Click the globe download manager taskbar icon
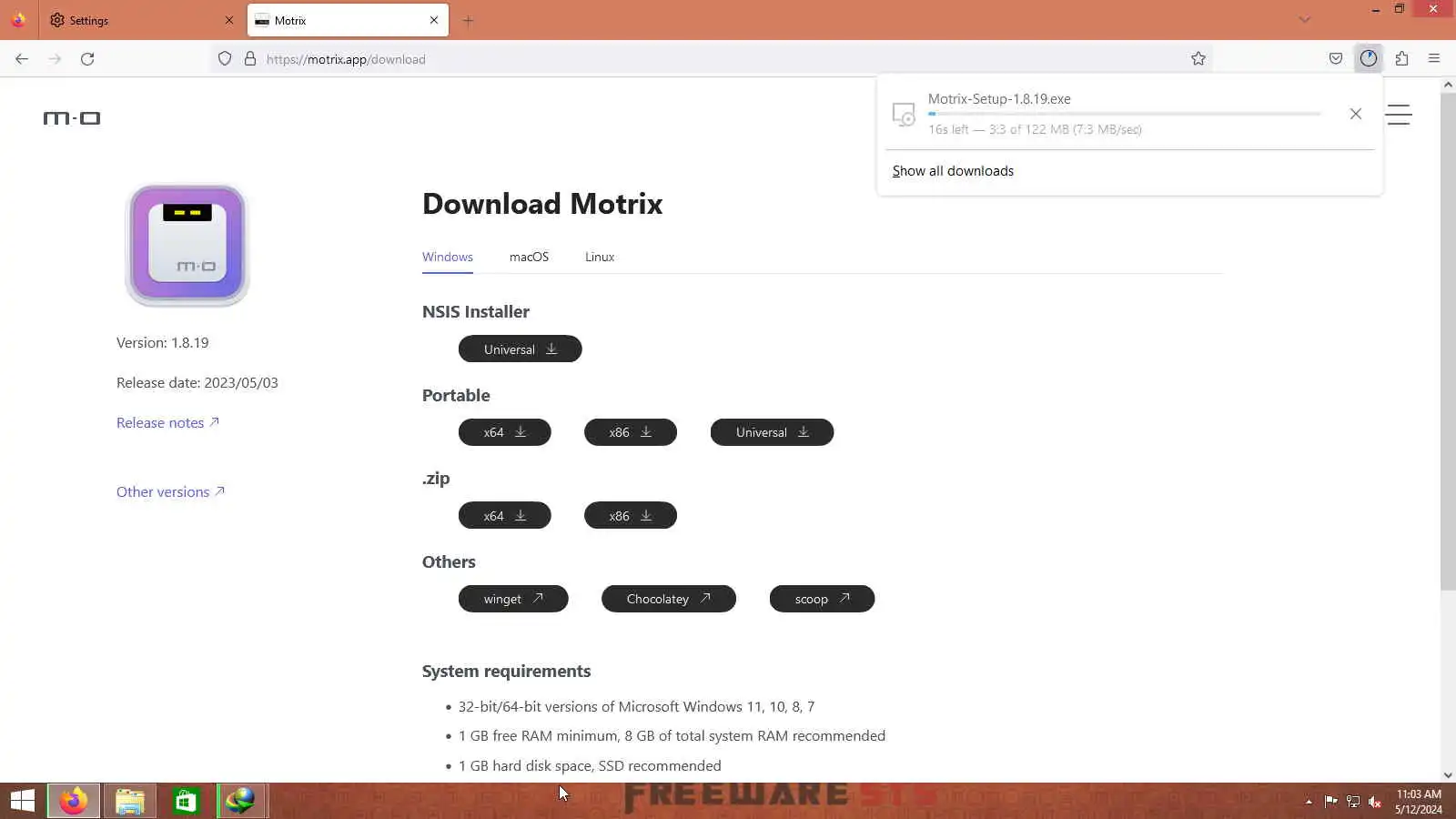Image resolution: width=1456 pixels, height=819 pixels. (x=241, y=801)
